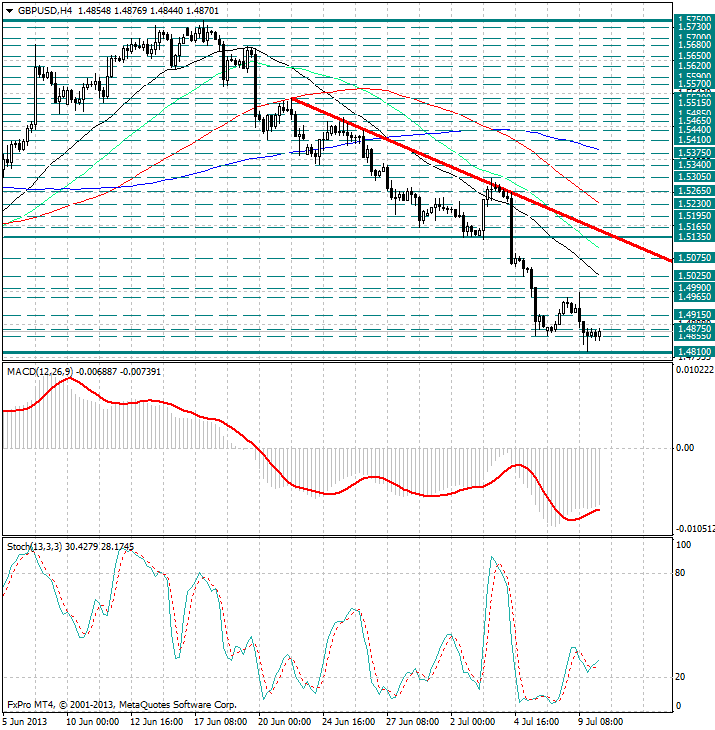Select the 20 Jun 00:00 time label
The width and height of the screenshot is (715, 730).
click(x=284, y=722)
